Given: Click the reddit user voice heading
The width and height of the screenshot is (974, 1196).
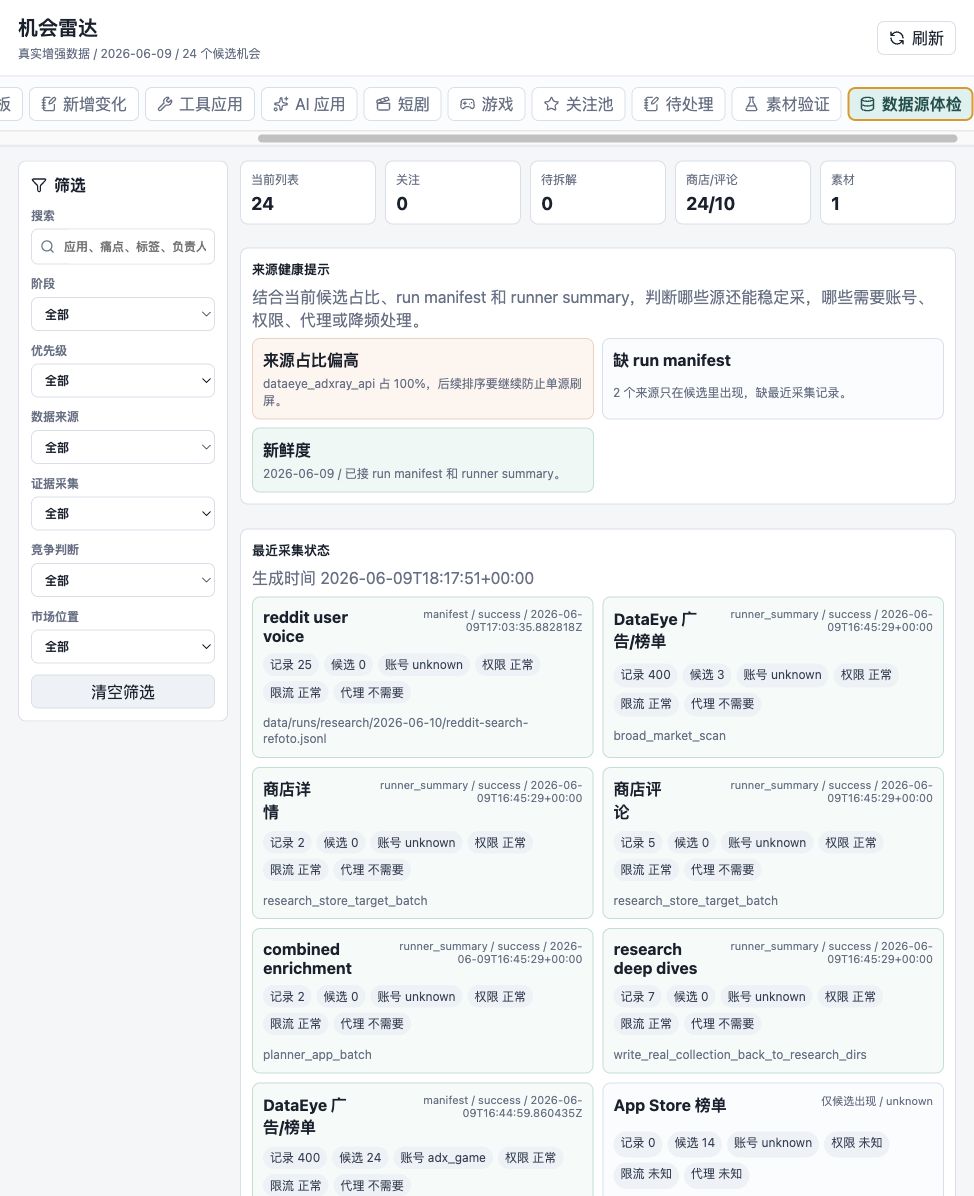Looking at the screenshot, I should coord(305,627).
